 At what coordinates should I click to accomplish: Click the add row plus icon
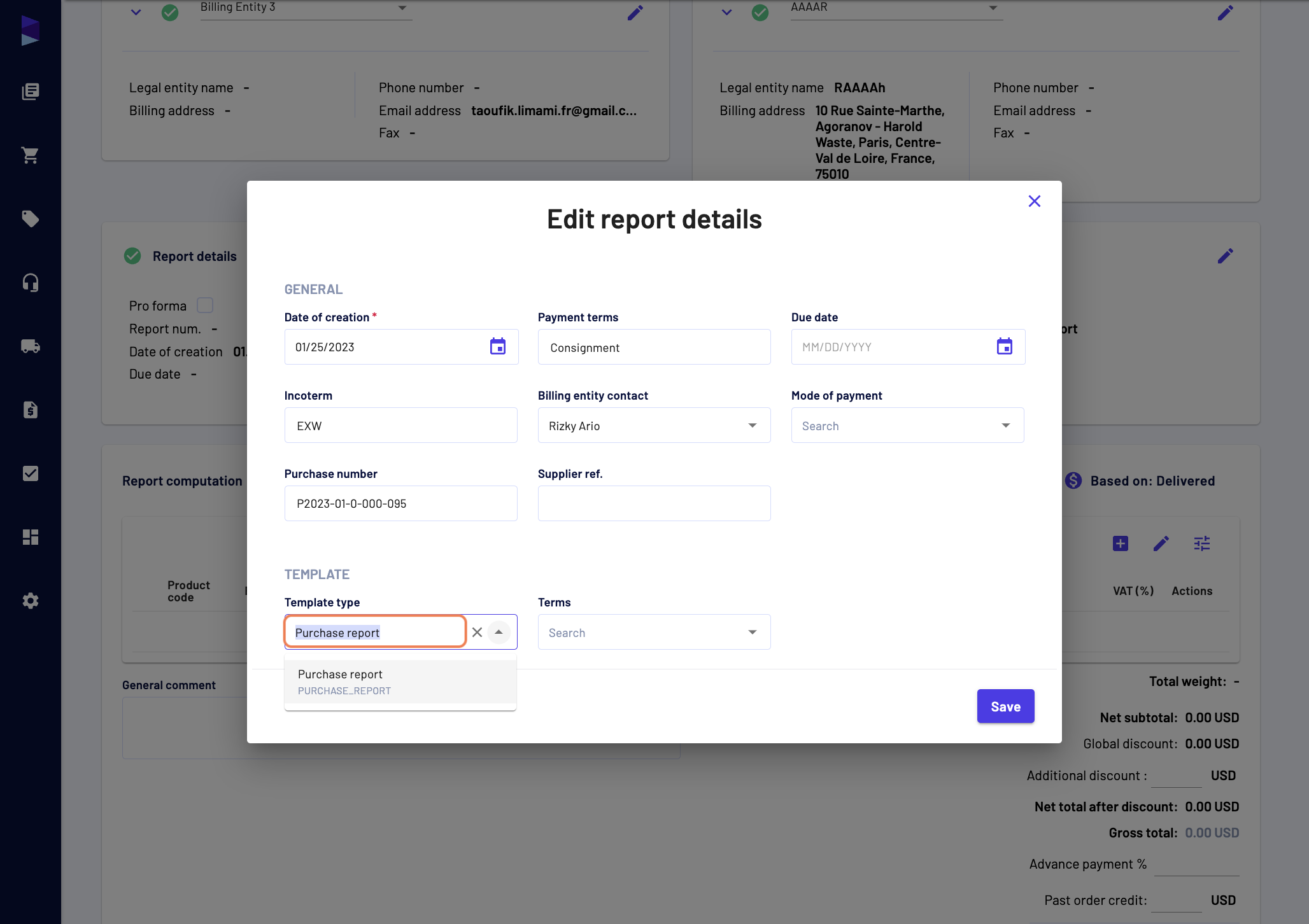[x=1121, y=543]
